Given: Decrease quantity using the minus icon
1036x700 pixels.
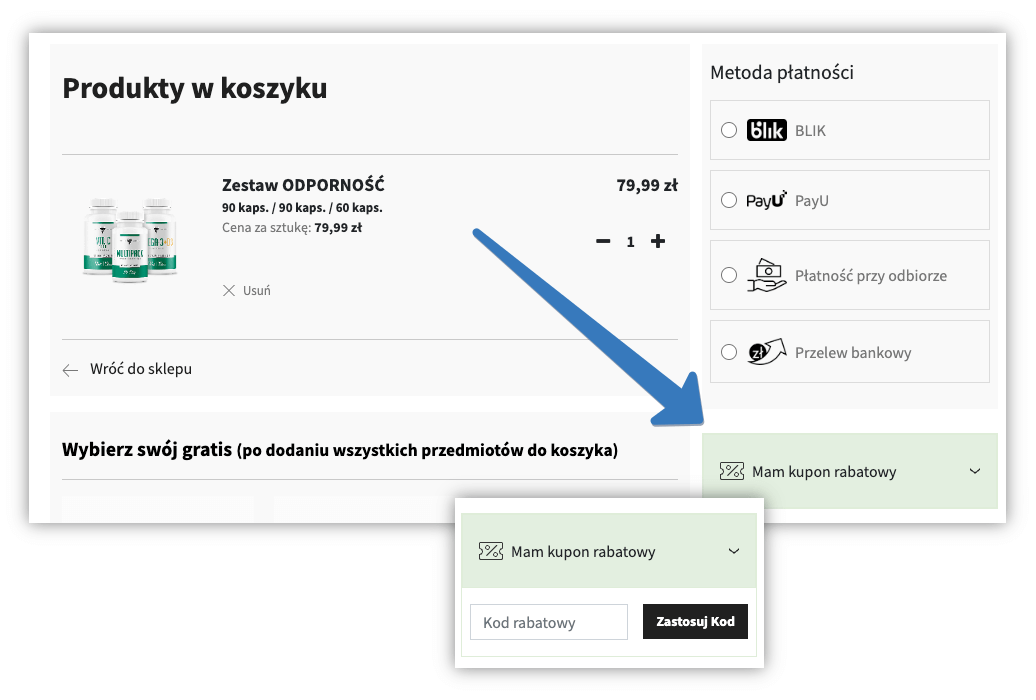Looking at the screenshot, I should pos(603,241).
